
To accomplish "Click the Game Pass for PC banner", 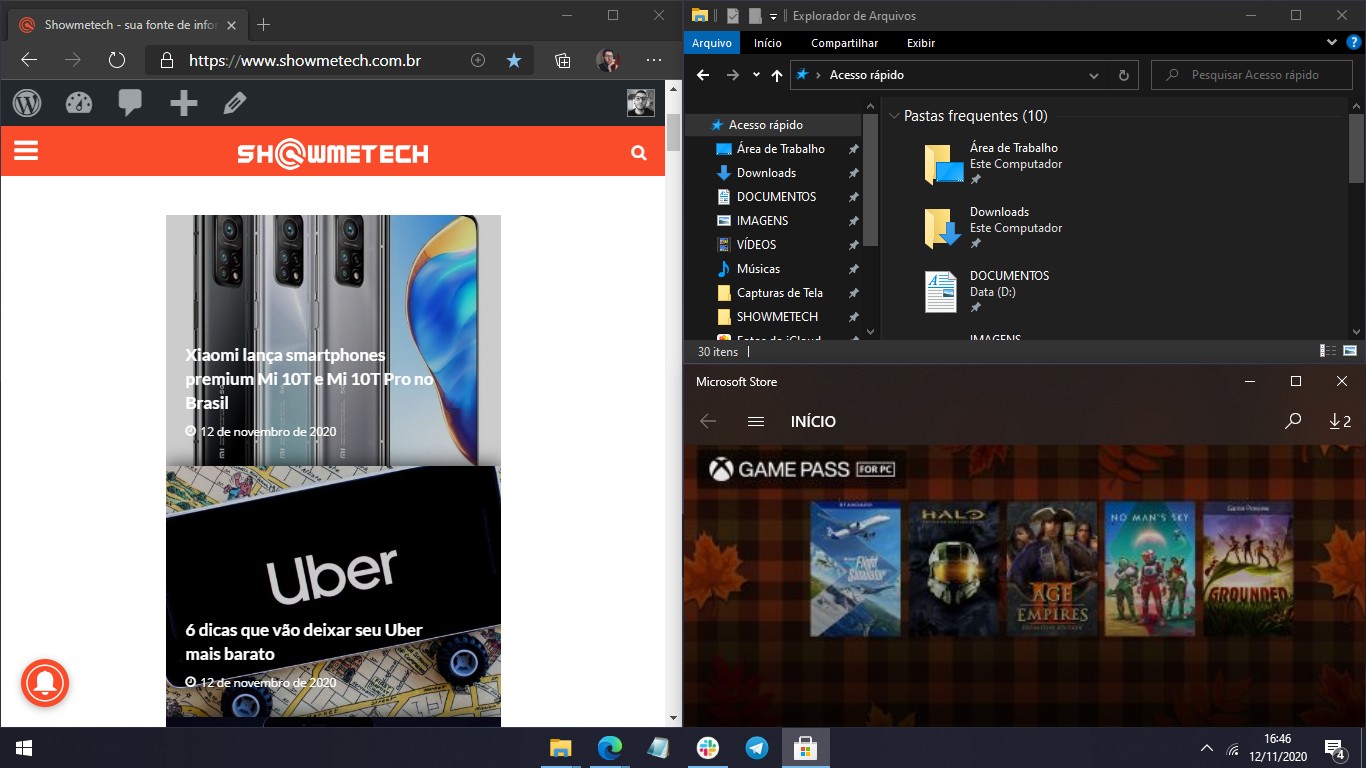I will [x=802, y=469].
